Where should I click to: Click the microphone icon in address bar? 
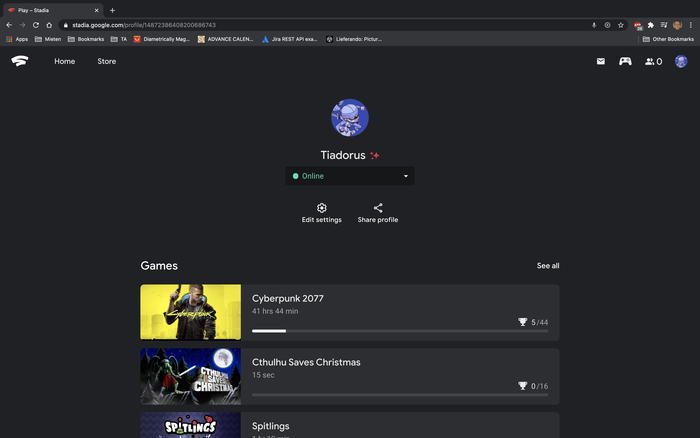[x=594, y=25]
